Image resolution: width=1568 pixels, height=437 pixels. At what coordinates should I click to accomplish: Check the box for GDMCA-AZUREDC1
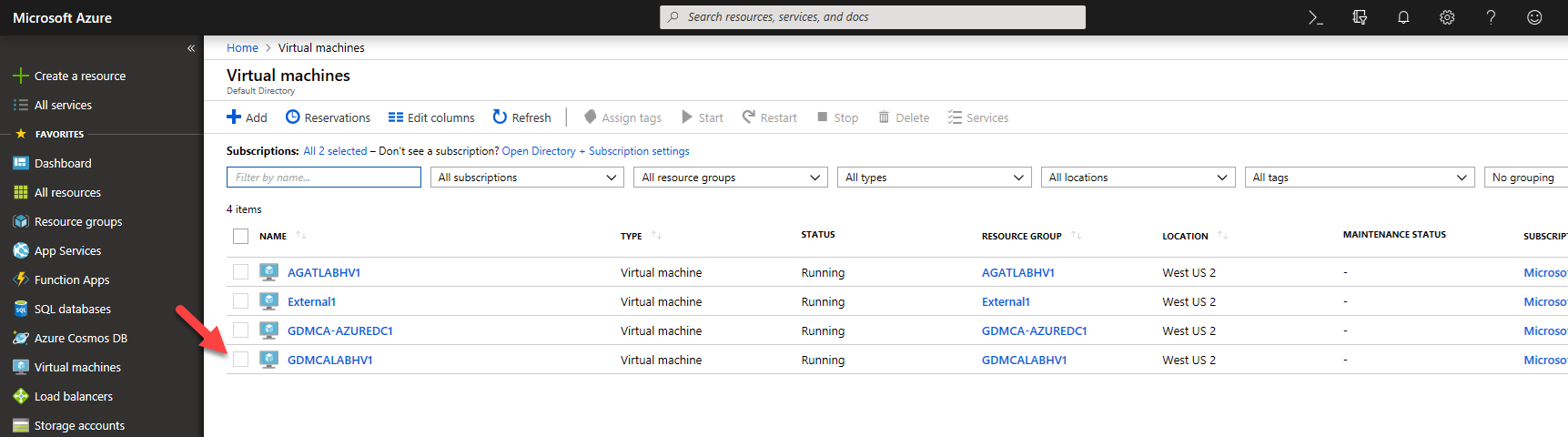[x=240, y=330]
